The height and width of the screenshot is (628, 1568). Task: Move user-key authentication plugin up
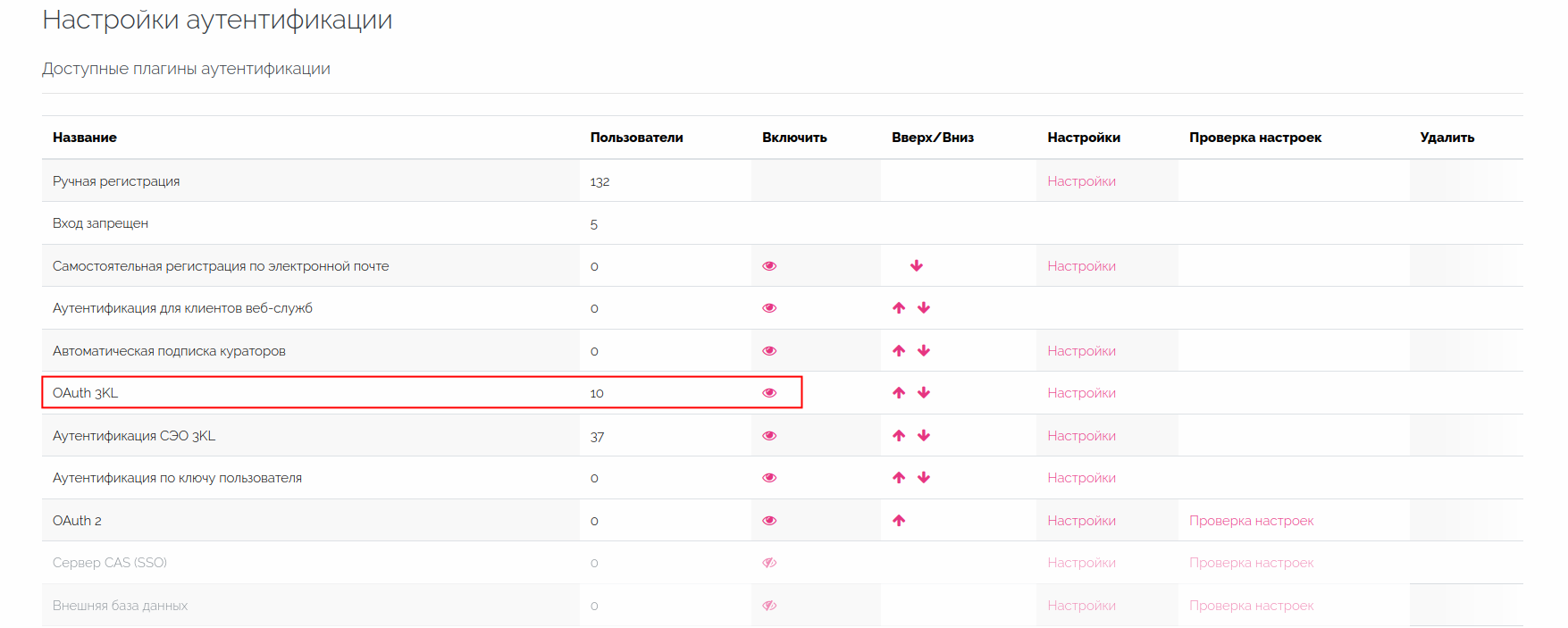(899, 478)
